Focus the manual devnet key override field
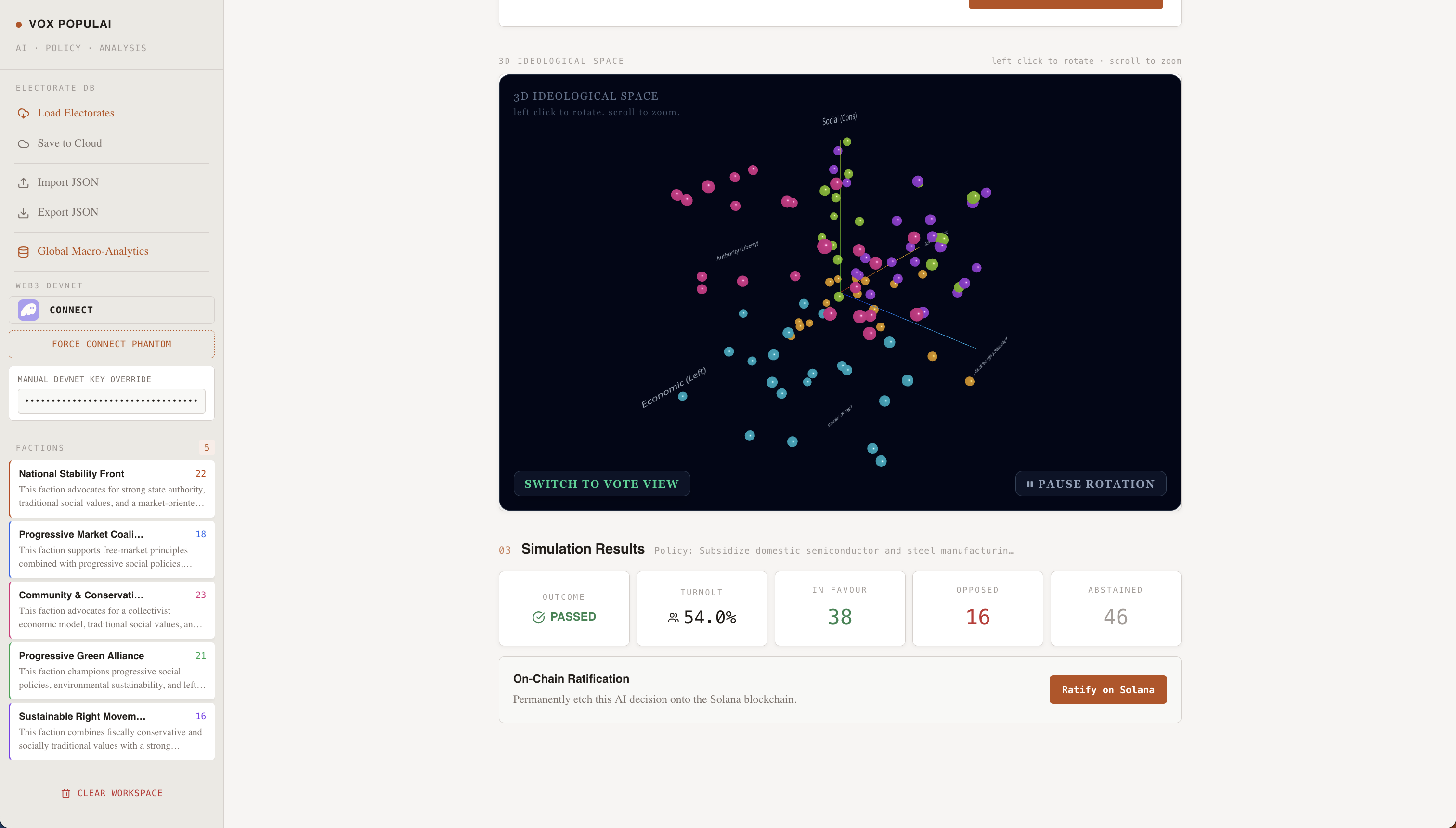This screenshot has width=1456, height=828. [x=112, y=401]
